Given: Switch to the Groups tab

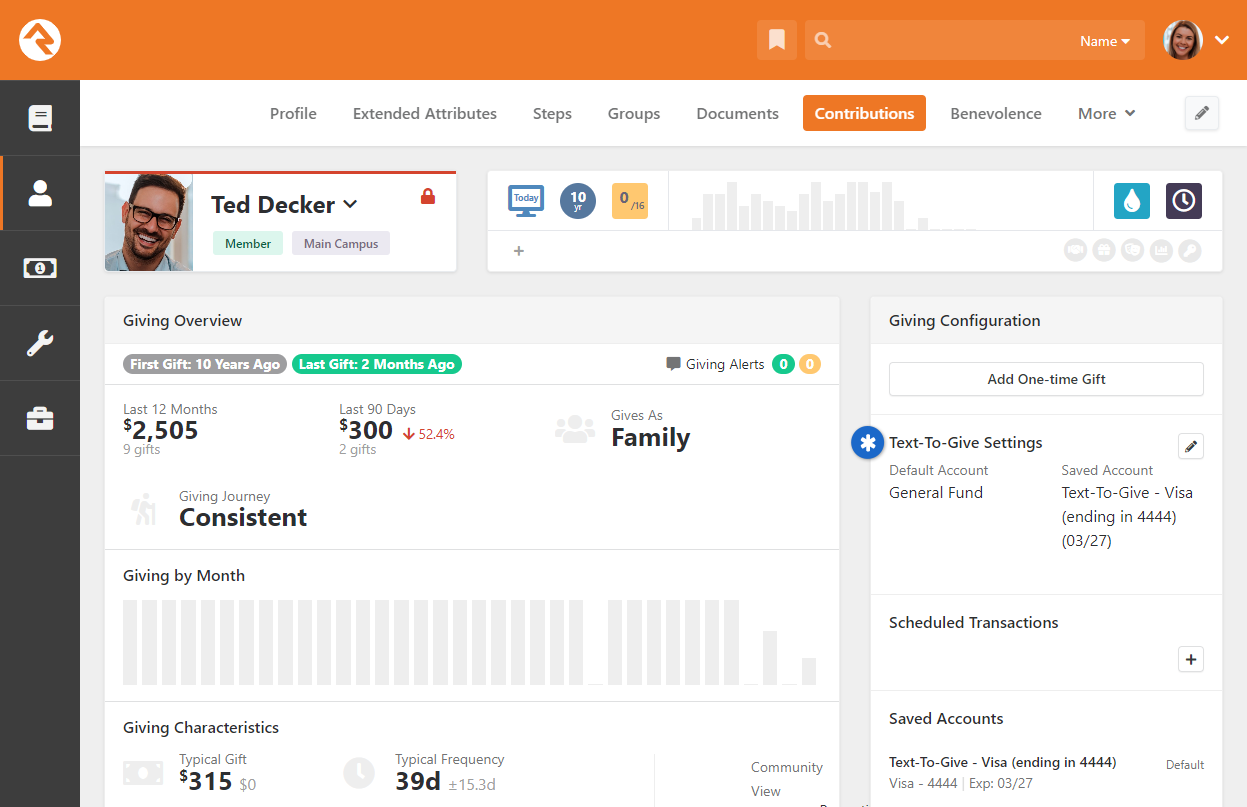Looking at the screenshot, I should pos(634,113).
